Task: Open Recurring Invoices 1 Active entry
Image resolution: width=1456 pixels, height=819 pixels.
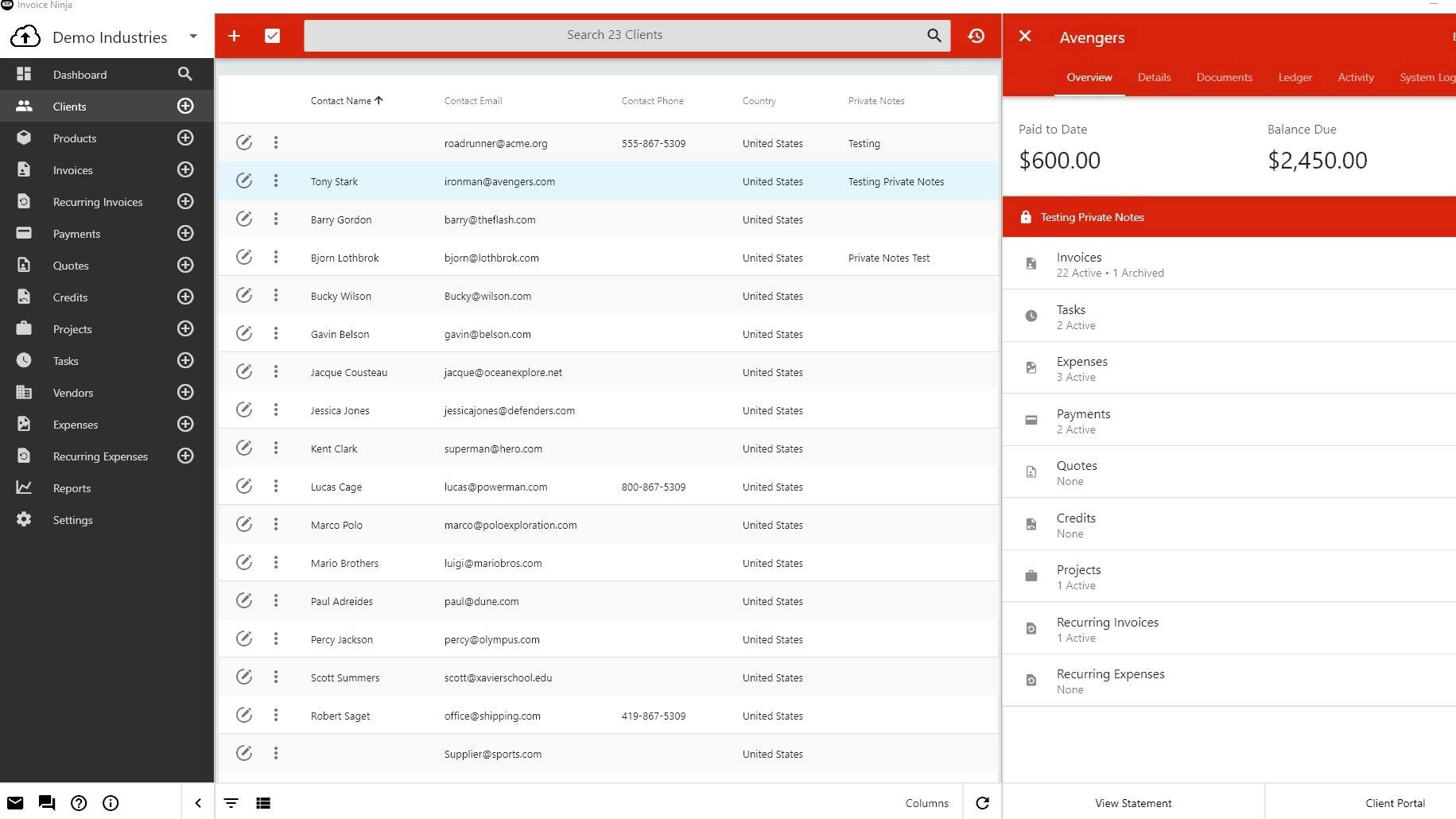Action: point(1229,629)
